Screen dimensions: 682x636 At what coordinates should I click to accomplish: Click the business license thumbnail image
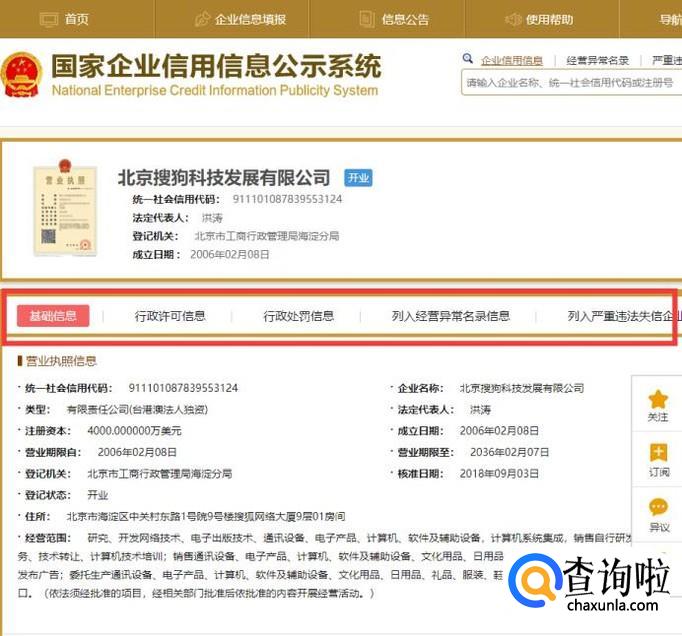pos(65,208)
